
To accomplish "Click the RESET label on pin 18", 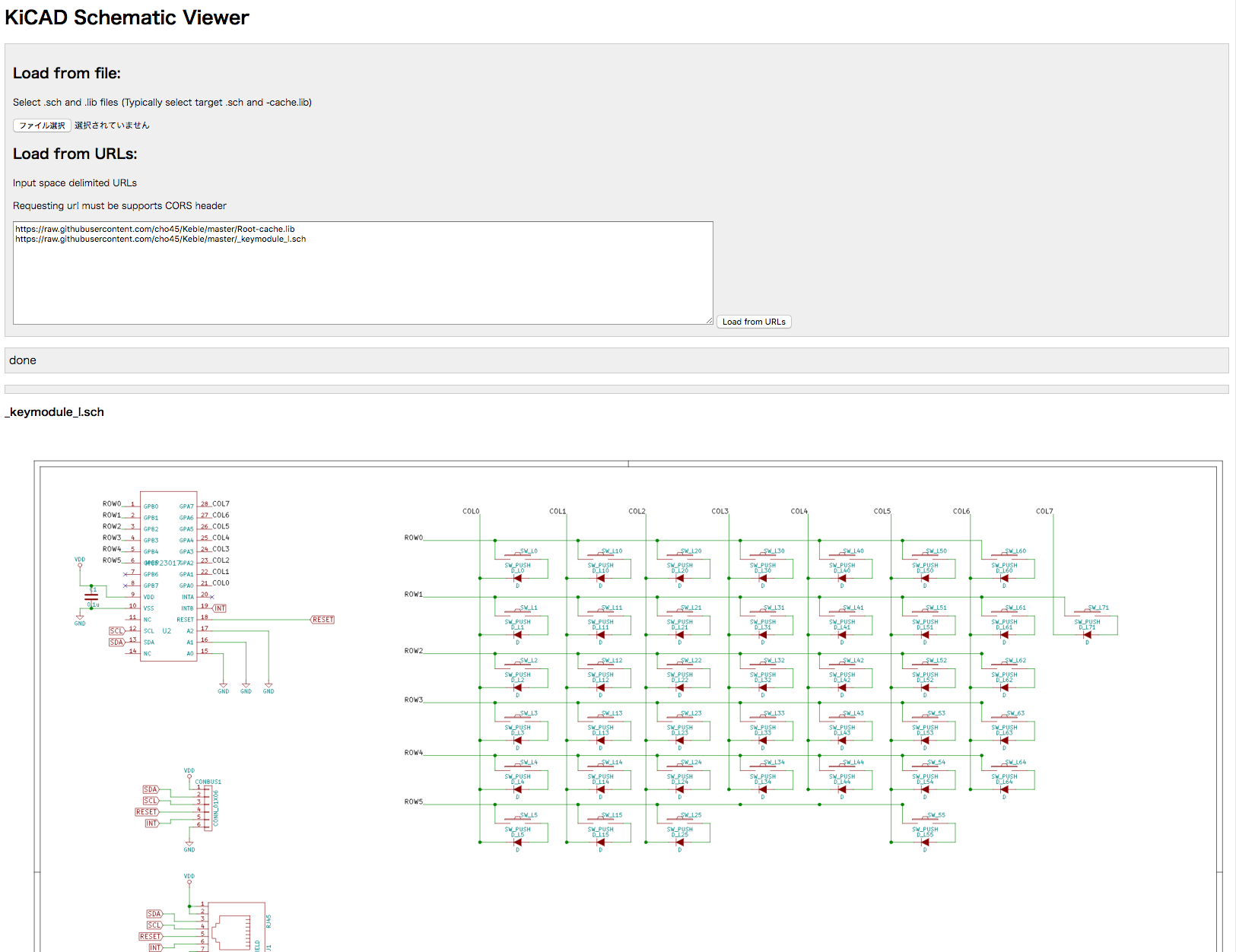I will tap(323, 620).
